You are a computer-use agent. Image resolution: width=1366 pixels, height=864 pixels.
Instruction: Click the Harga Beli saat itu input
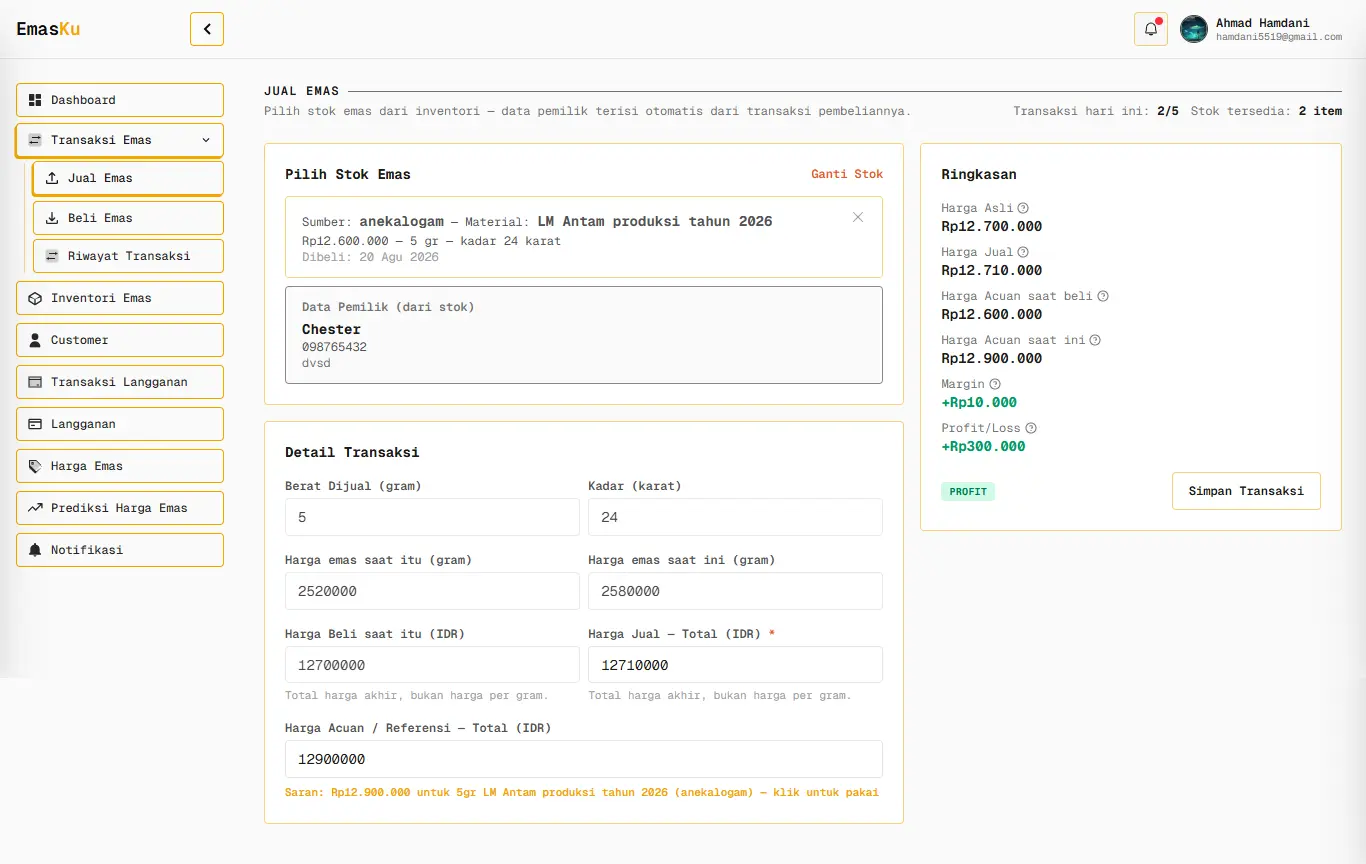432,665
